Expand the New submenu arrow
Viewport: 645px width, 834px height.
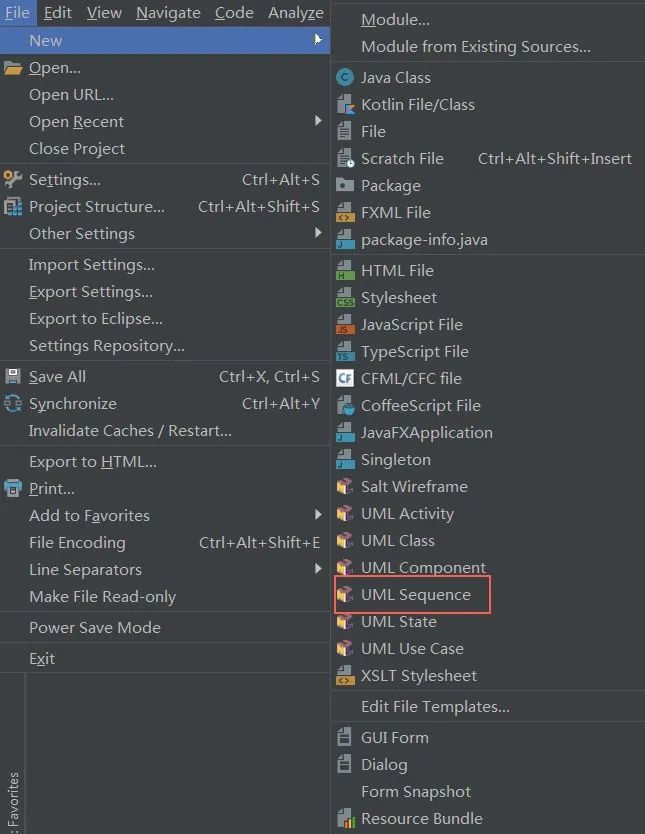[318, 39]
